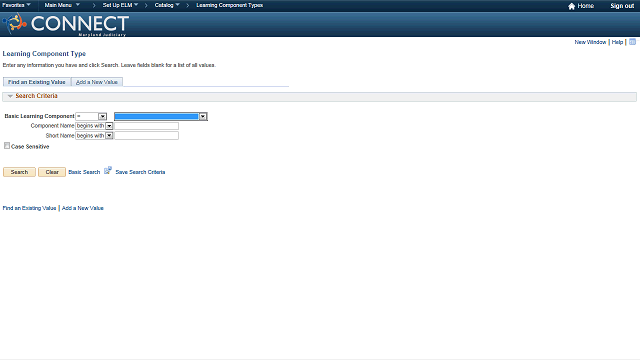Expand the Main Menu dropdown
This screenshot has height=360, width=640.
tap(62, 5)
